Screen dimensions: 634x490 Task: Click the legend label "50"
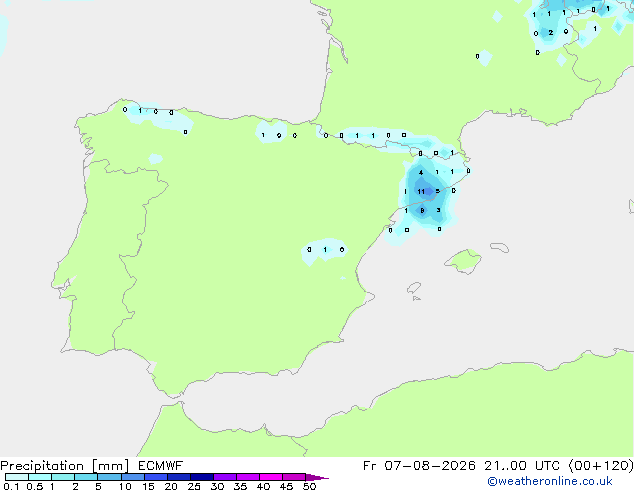click(309, 486)
